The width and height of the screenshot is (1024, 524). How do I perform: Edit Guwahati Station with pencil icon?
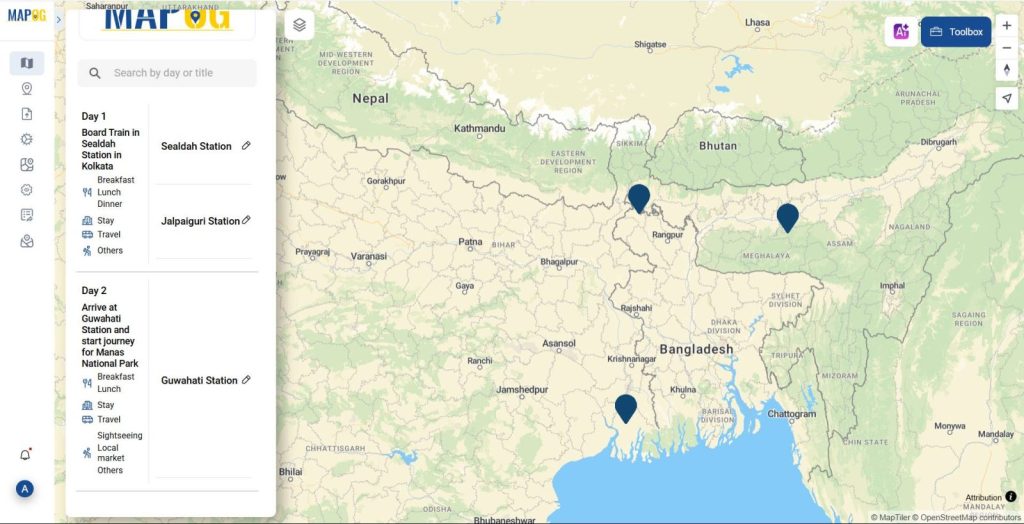(x=246, y=380)
